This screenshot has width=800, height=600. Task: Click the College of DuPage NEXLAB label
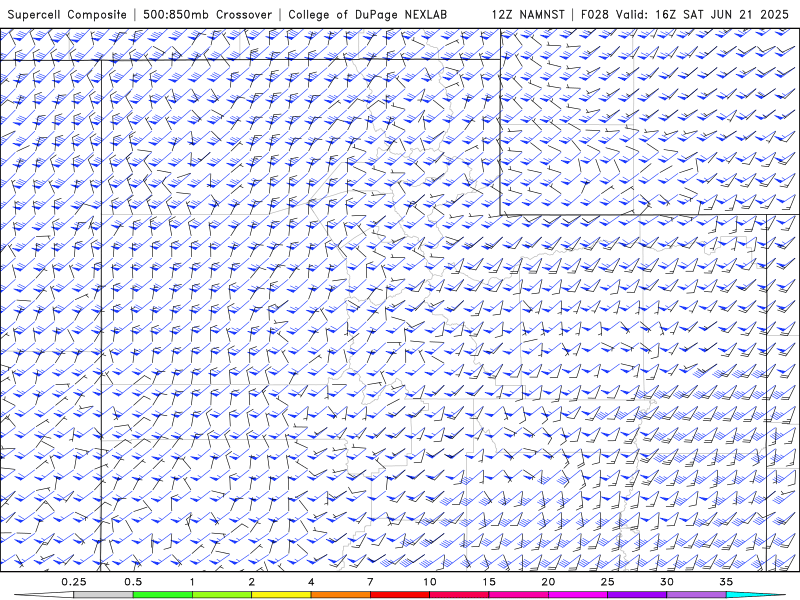tap(368, 14)
